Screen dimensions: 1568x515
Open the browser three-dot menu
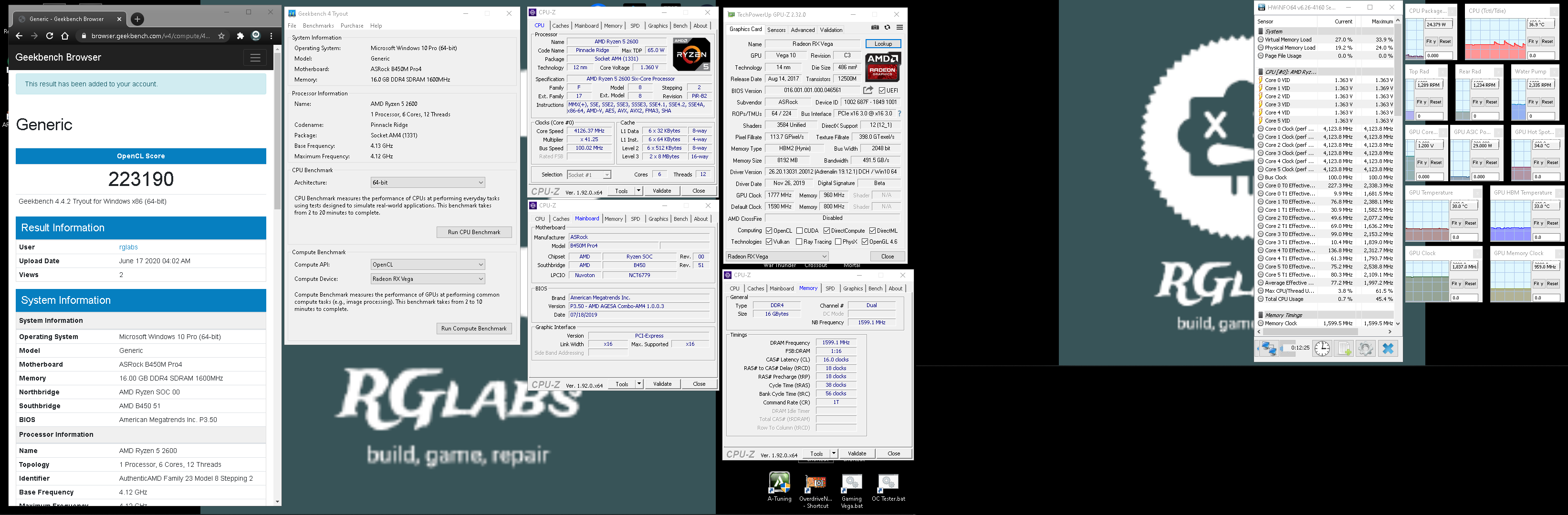pyautogui.click(x=271, y=36)
